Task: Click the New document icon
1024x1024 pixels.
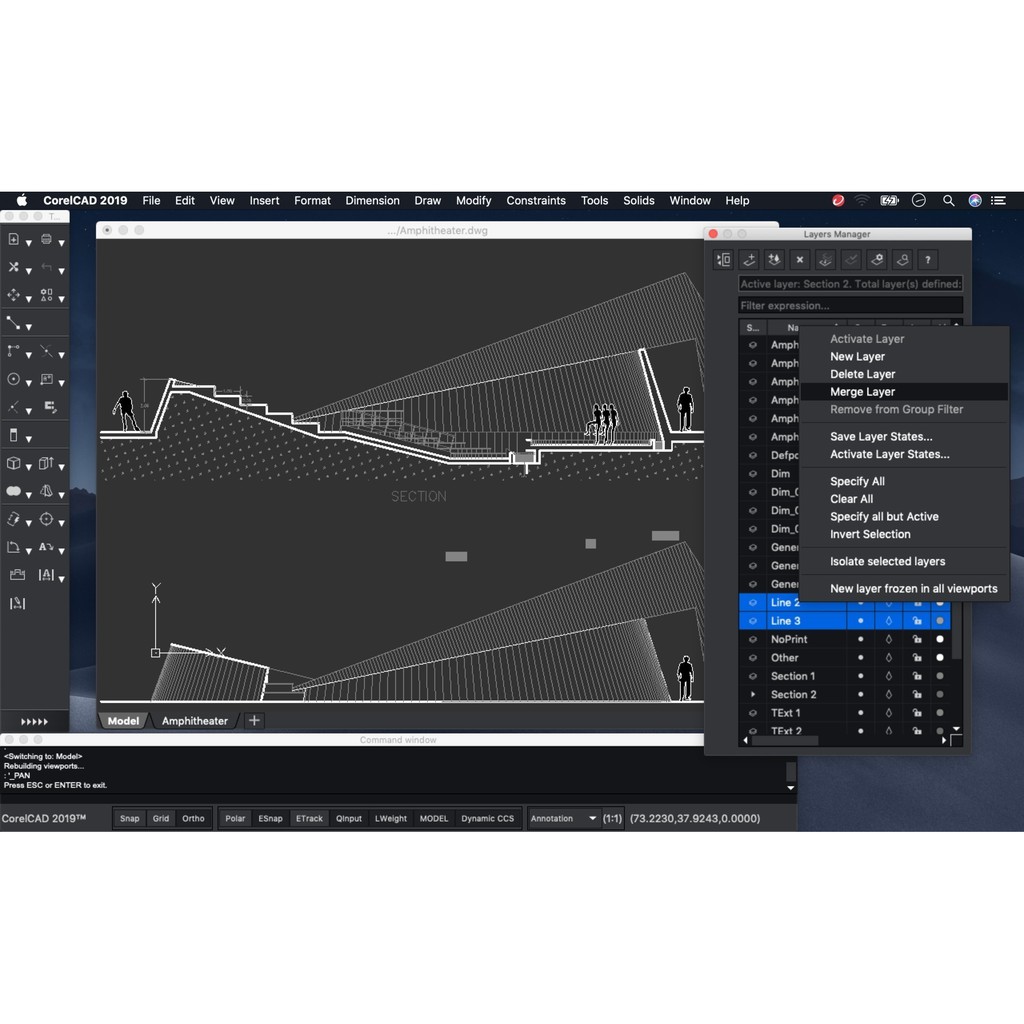Action: [13, 239]
